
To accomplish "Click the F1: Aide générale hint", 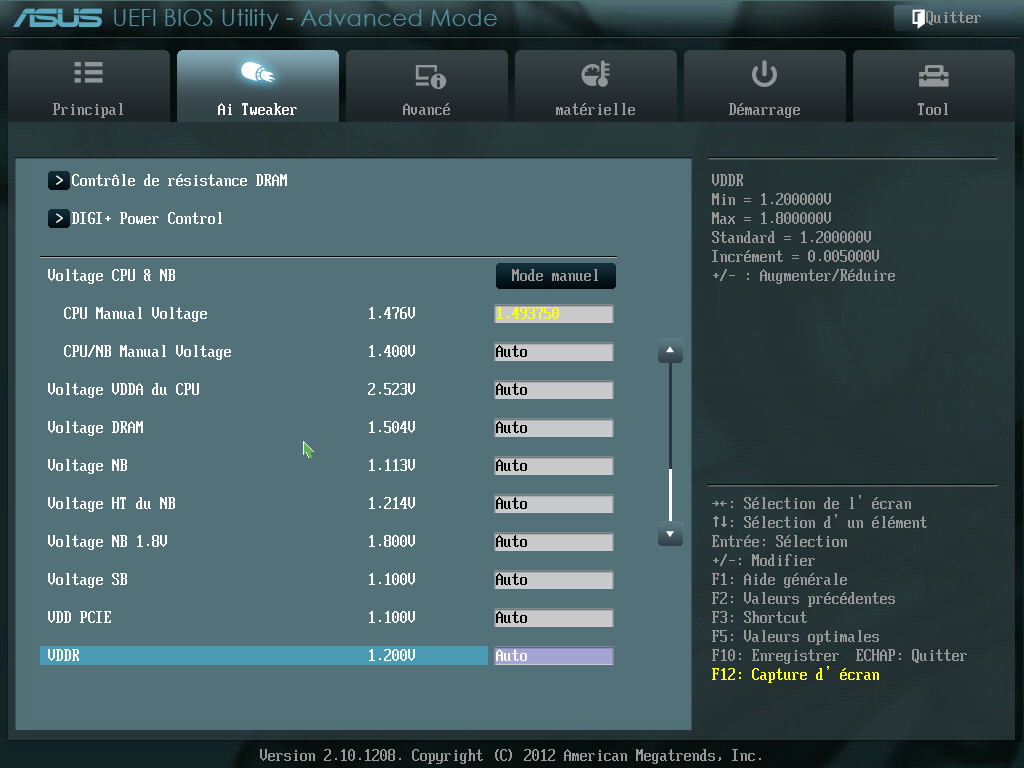I will pos(780,580).
